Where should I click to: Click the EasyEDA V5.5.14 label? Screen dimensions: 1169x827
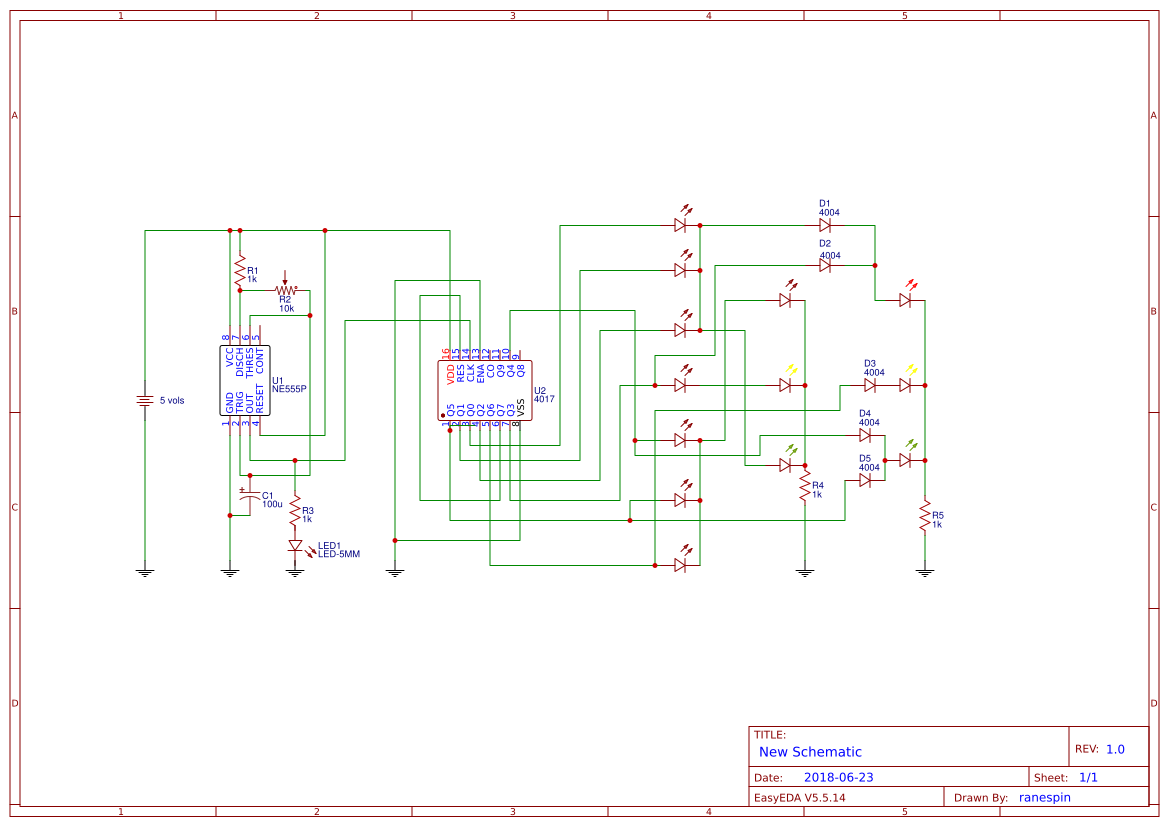[x=799, y=797]
